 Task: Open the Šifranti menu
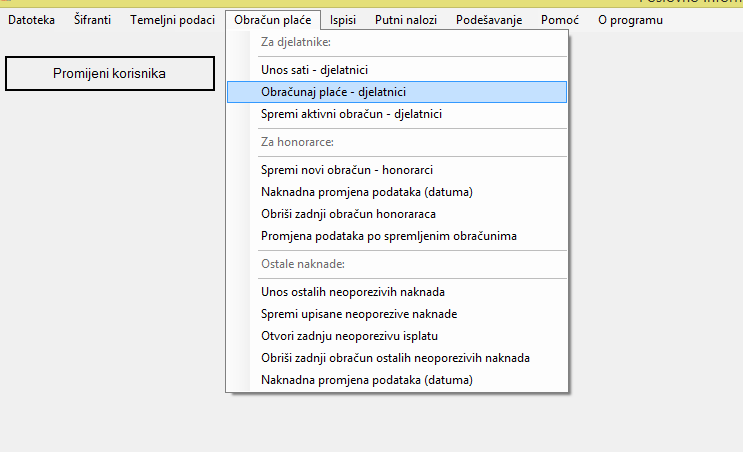pyautogui.click(x=92, y=19)
